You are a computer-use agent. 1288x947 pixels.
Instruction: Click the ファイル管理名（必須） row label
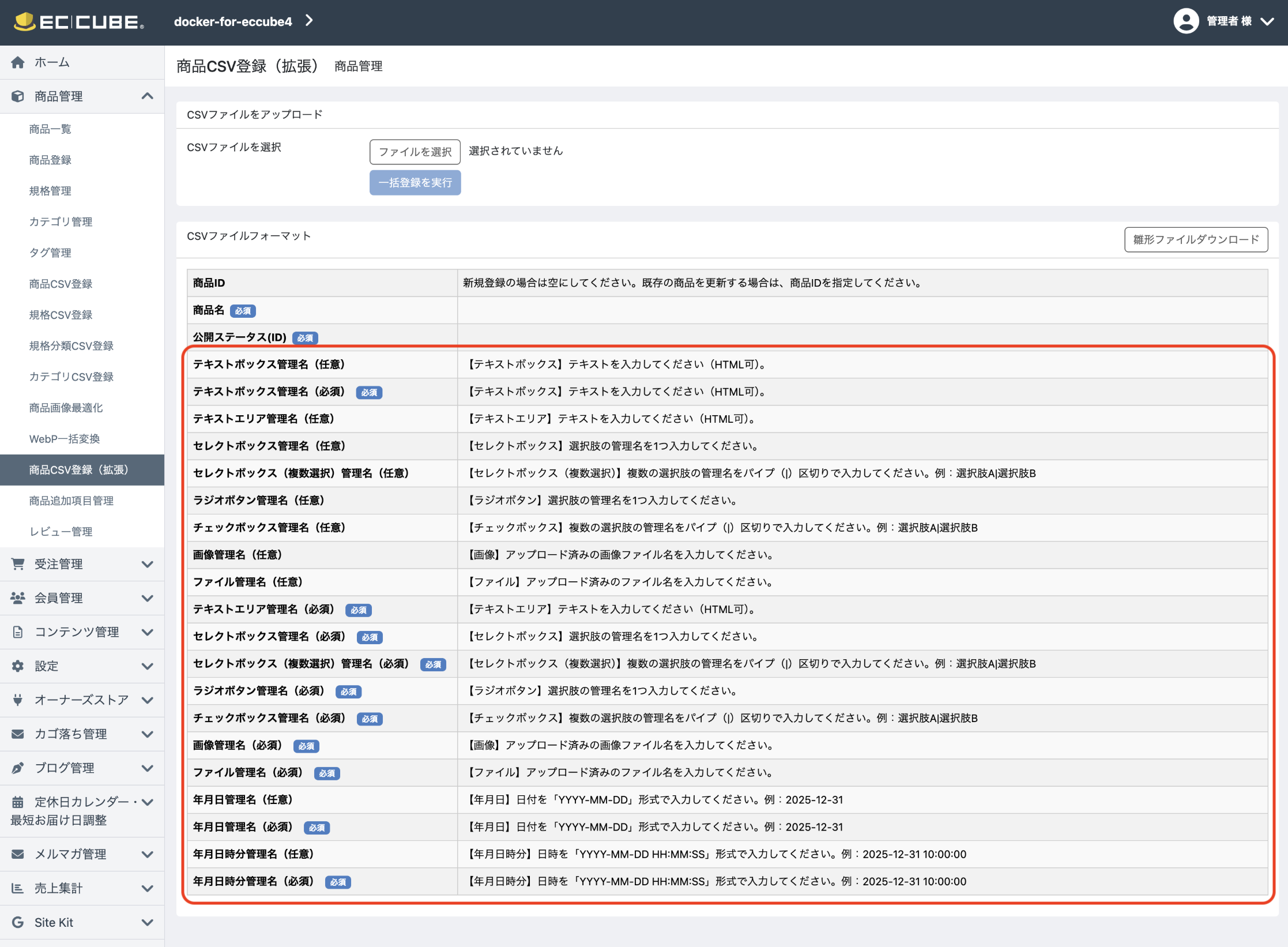tap(248, 773)
